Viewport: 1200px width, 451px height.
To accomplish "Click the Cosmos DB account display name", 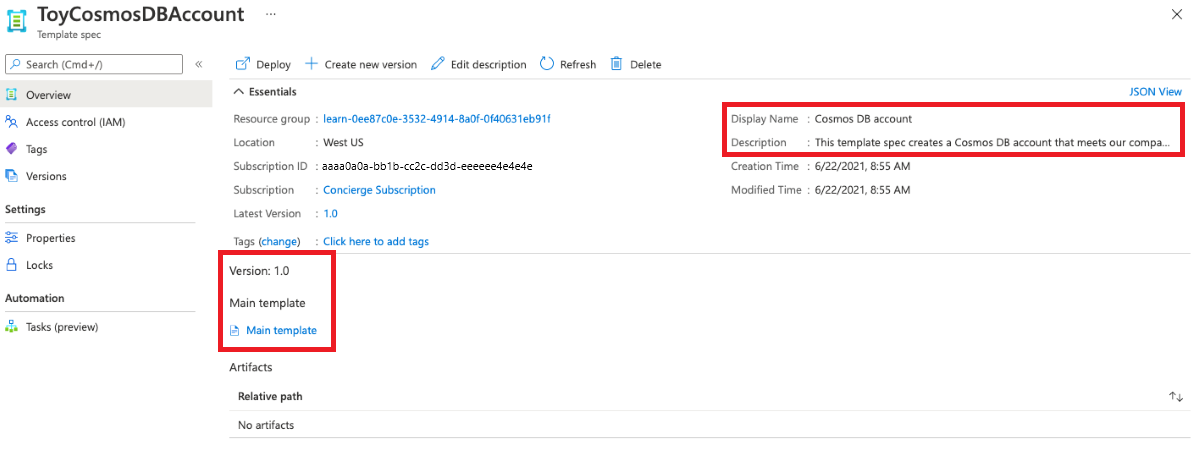I will tap(863, 119).
